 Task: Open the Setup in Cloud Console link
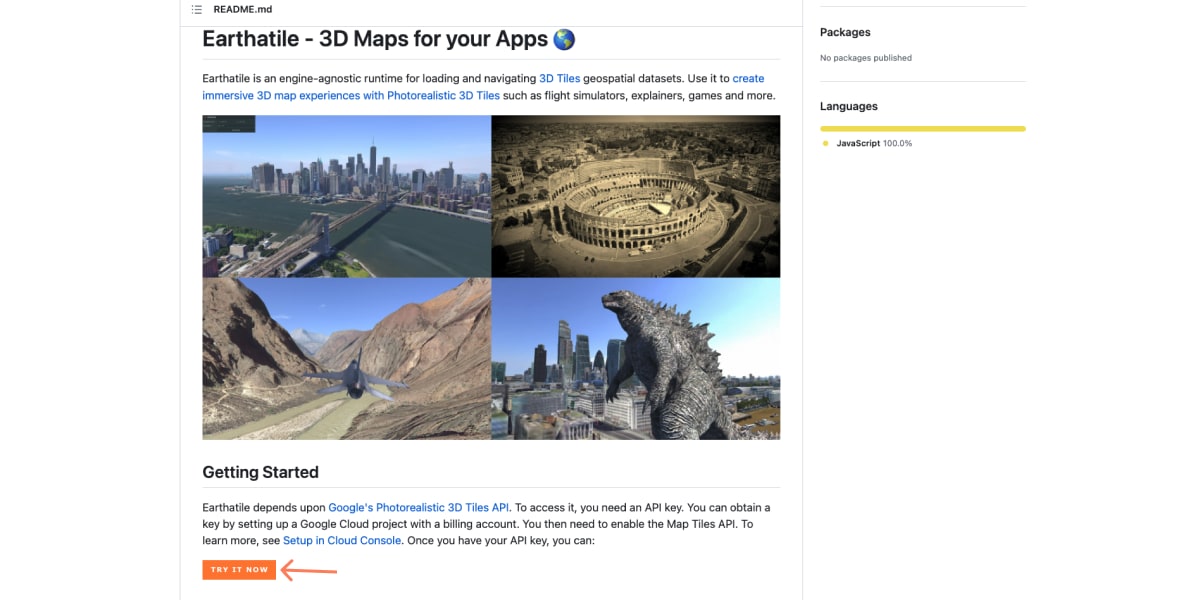click(x=342, y=541)
